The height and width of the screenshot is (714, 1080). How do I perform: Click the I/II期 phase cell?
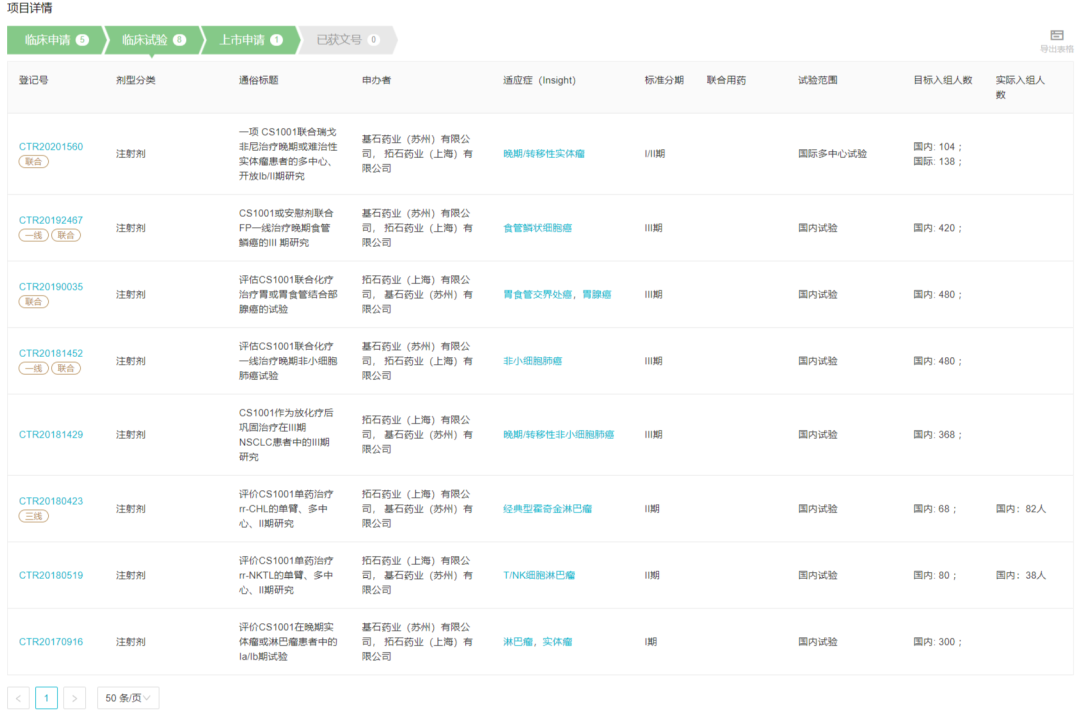click(x=654, y=154)
